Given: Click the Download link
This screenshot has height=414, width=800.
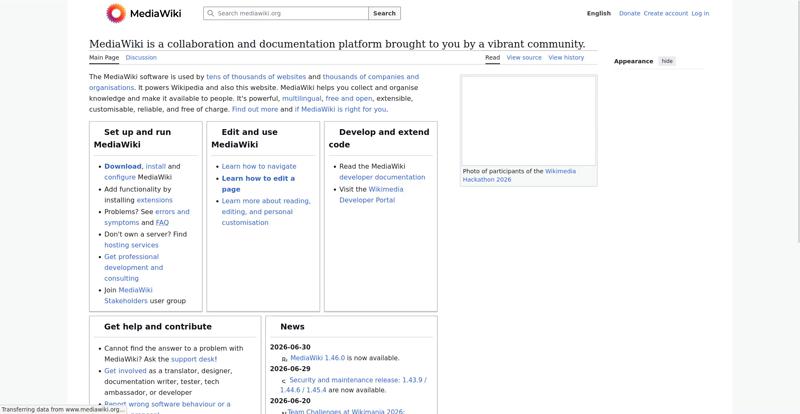Looking at the screenshot, I should pos(122,166).
